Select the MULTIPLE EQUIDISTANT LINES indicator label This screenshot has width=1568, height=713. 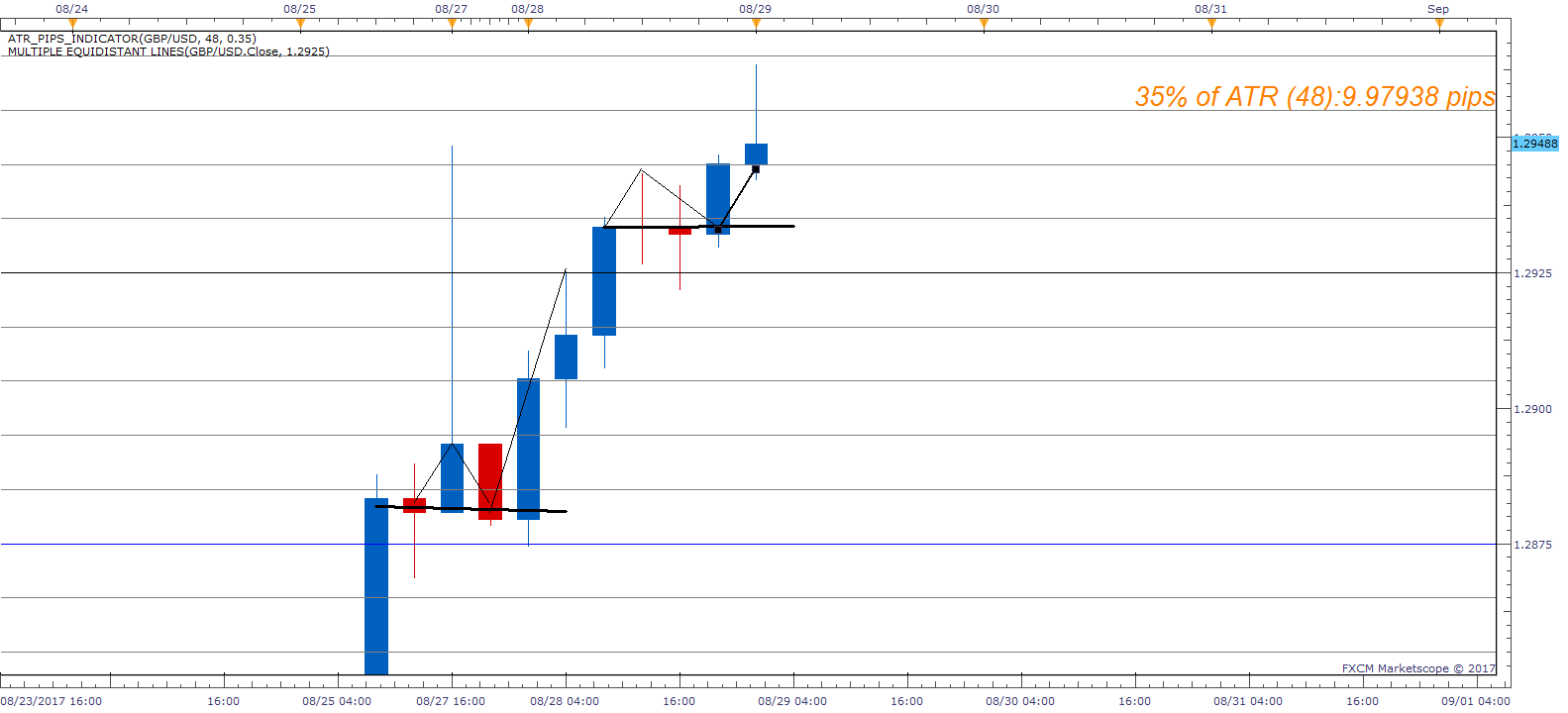168,51
